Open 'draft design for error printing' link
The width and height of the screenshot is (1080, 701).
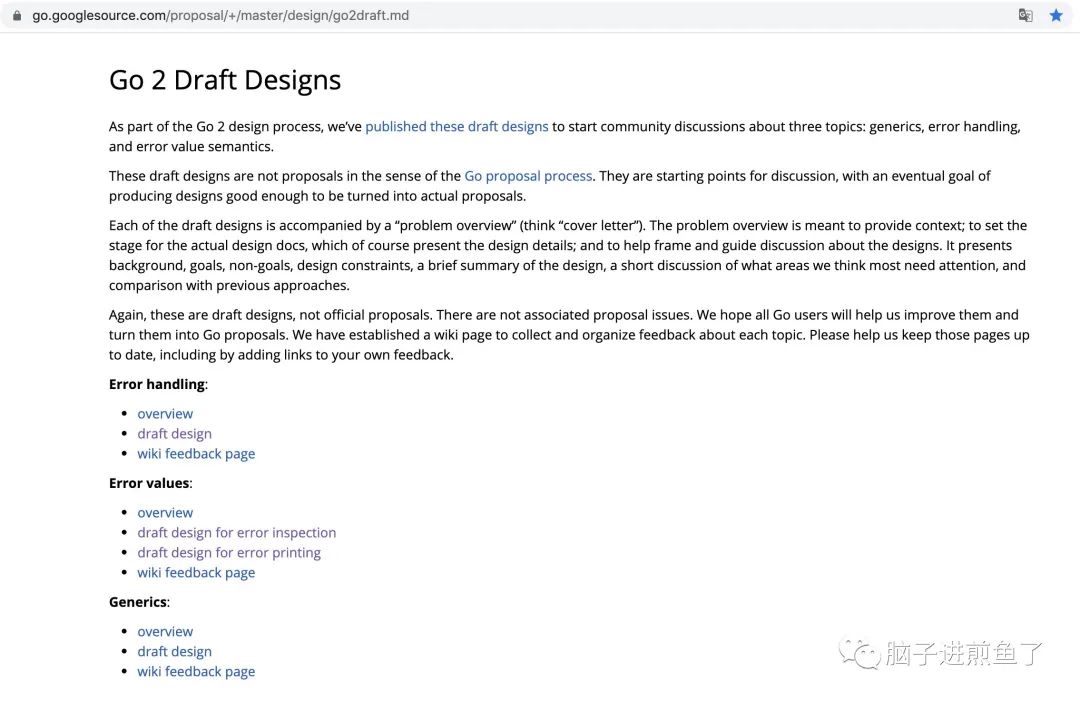click(229, 553)
